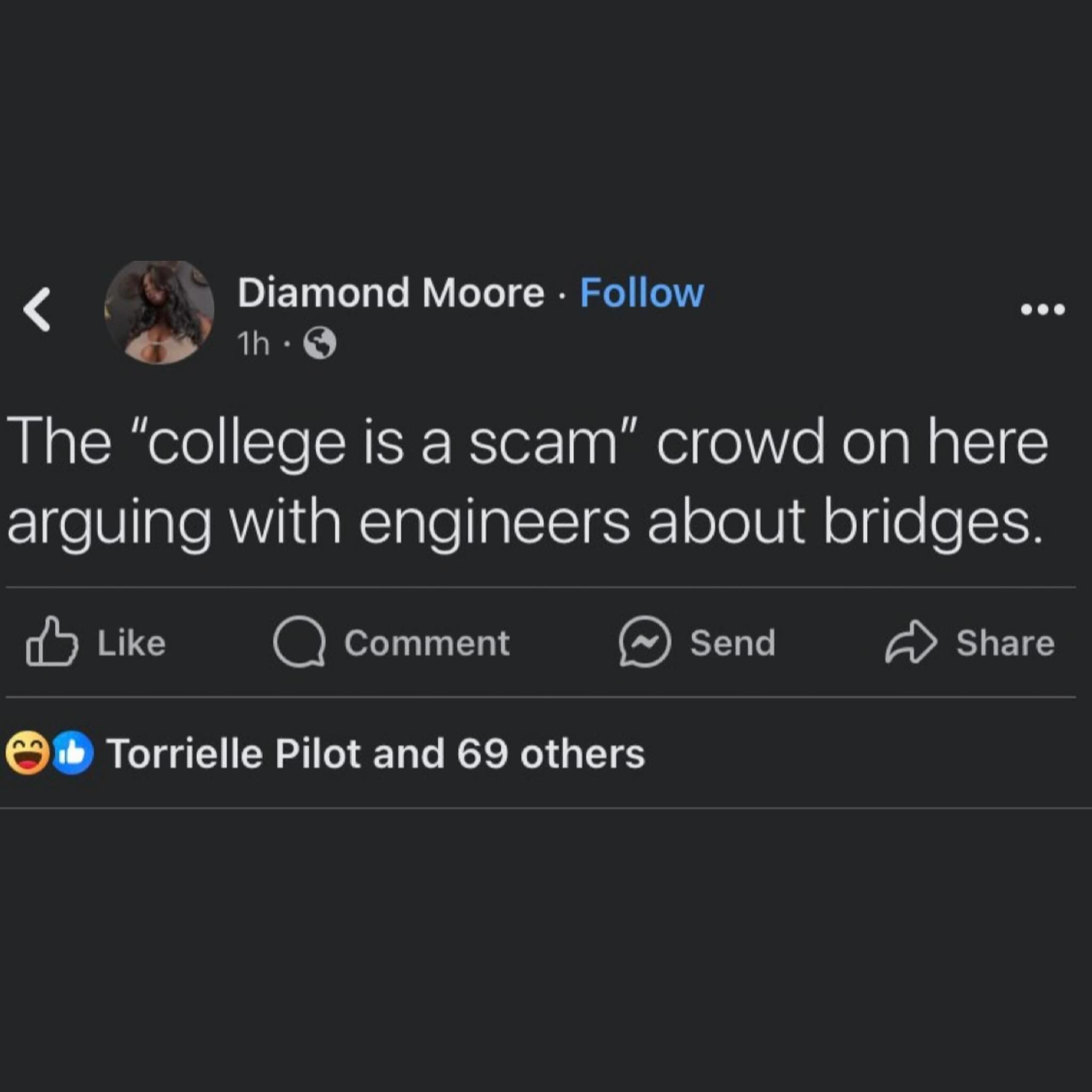Image resolution: width=1092 pixels, height=1092 pixels.
Task: Click the Share arrow icon
Action: click(911, 642)
